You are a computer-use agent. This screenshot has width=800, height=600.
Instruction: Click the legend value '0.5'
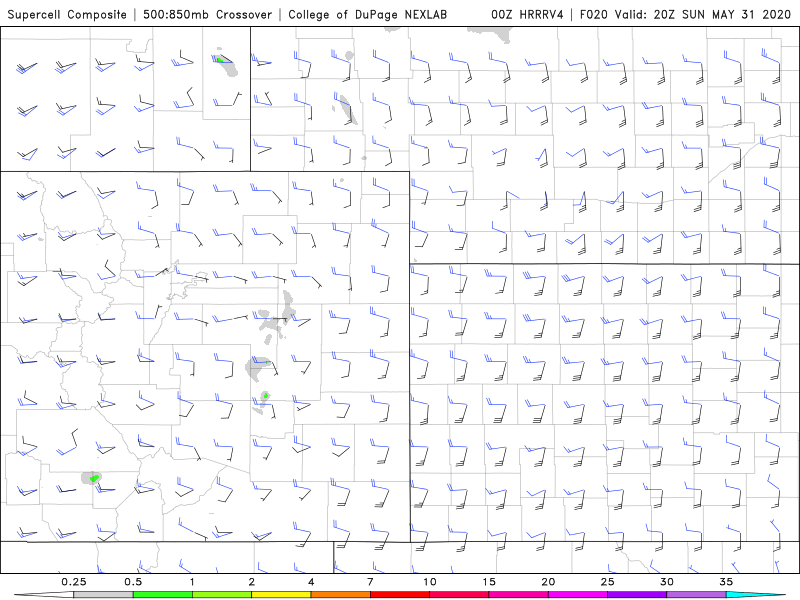coord(133,582)
